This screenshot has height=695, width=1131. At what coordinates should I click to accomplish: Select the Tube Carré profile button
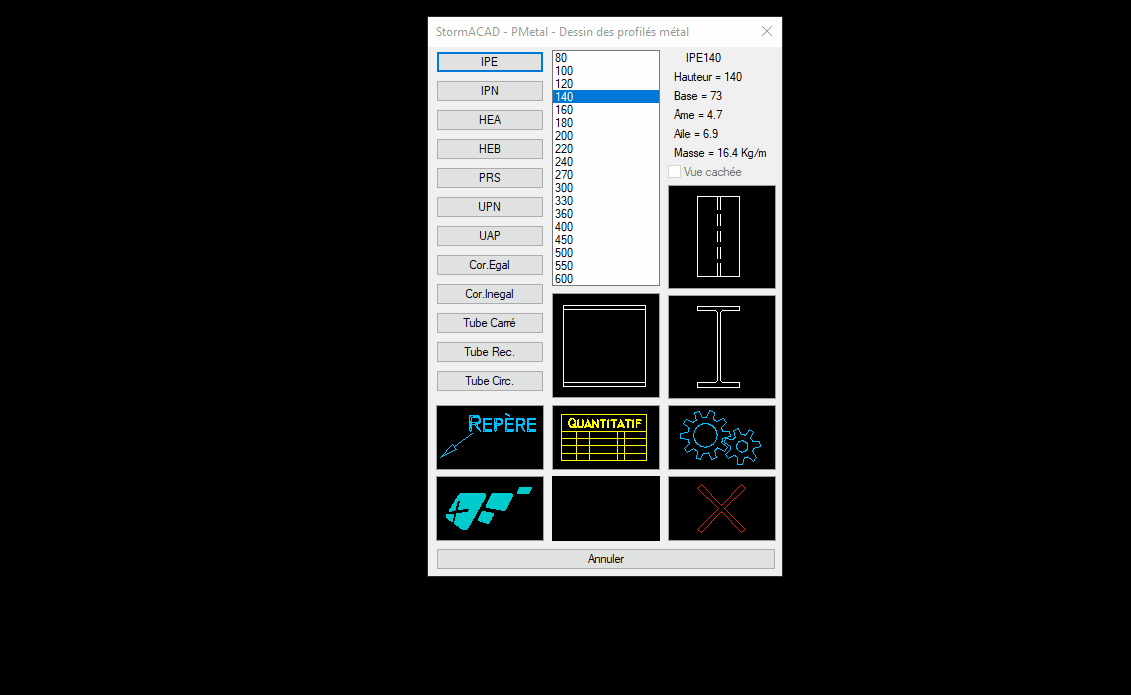click(490, 323)
